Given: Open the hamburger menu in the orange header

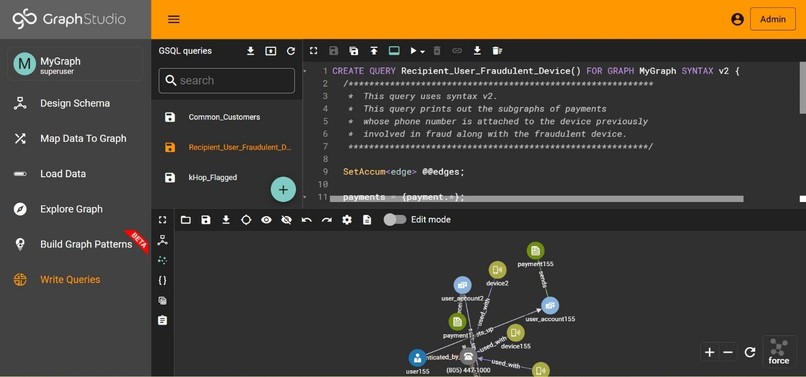Looking at the screenshot, I should [174, 20].
